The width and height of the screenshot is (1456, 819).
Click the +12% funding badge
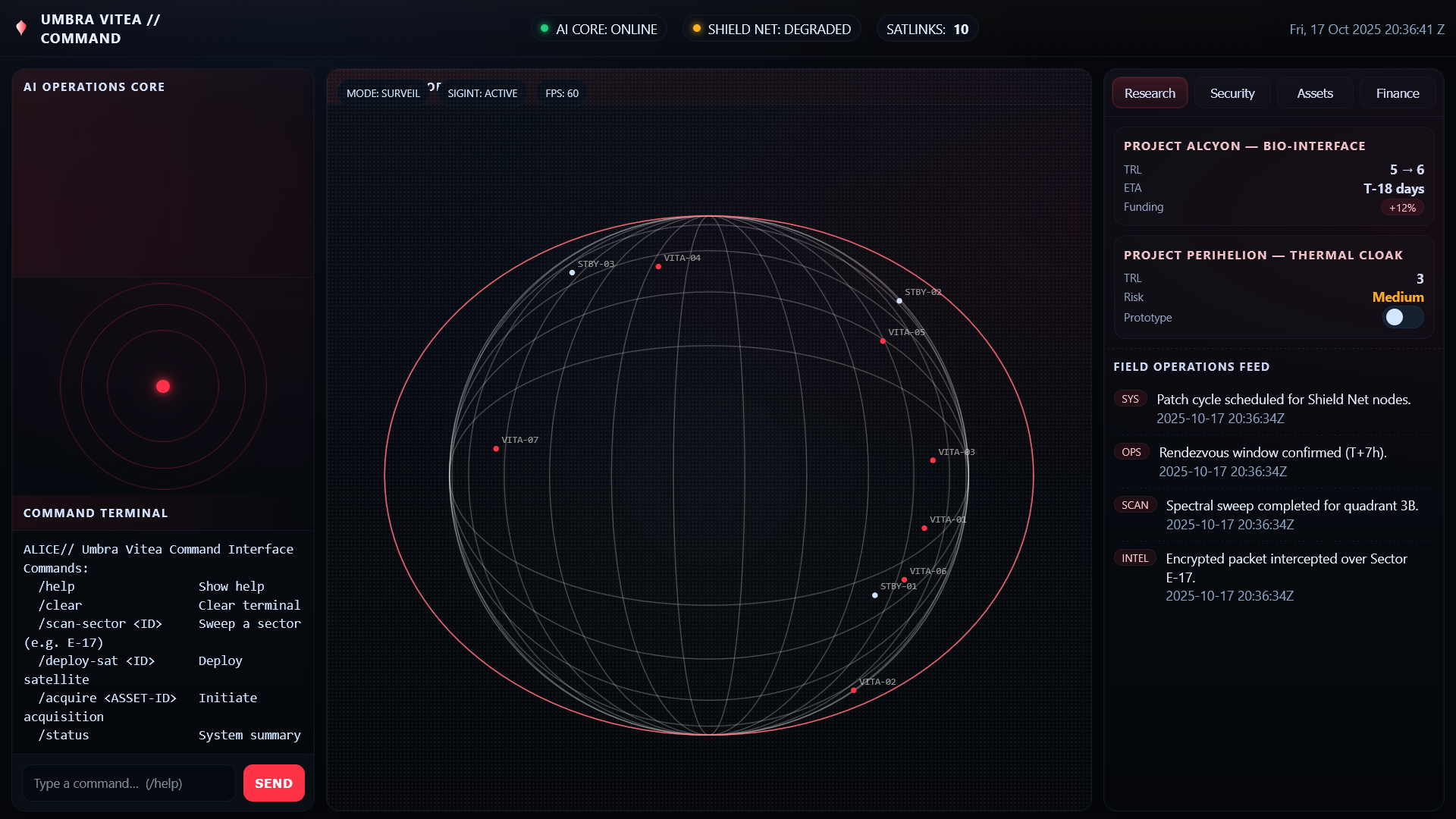1402,208
